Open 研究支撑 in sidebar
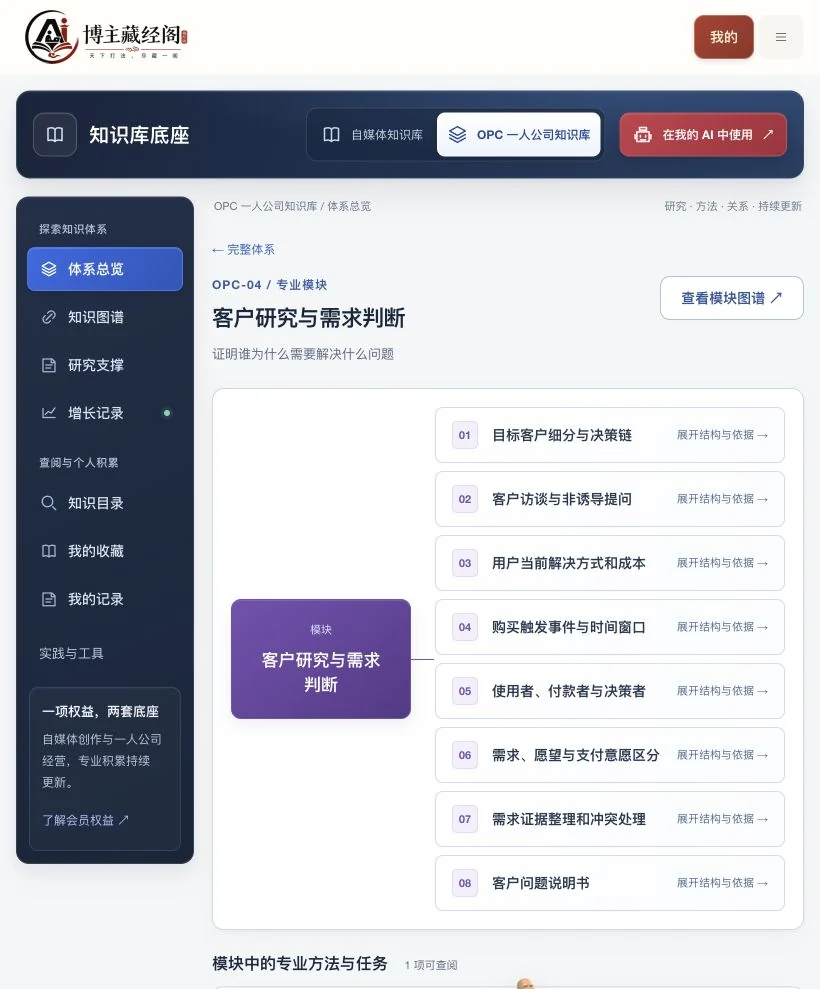820x989 pixels. click(105, 365)
